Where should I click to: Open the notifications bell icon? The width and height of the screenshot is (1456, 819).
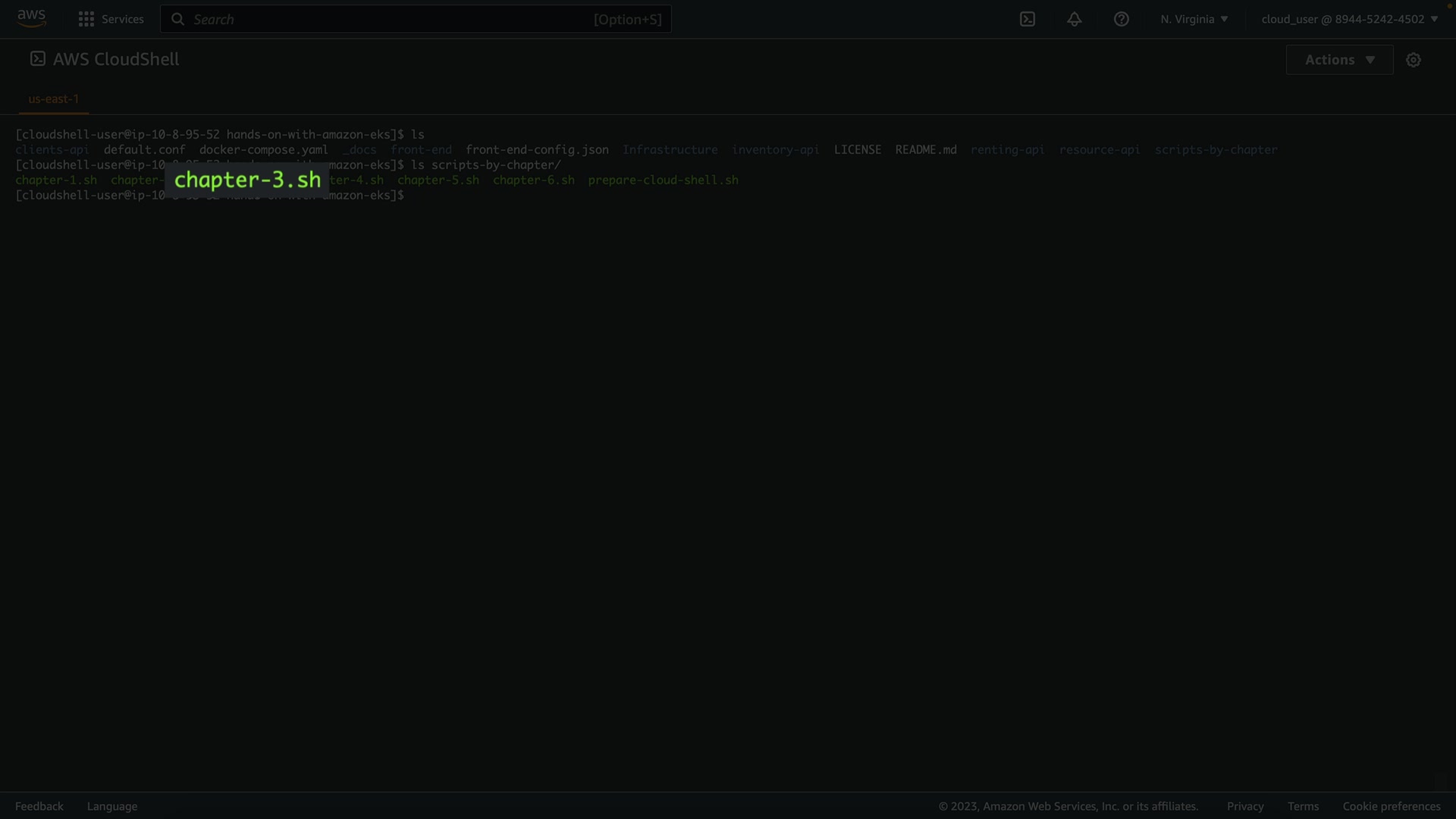(1075, 19)
